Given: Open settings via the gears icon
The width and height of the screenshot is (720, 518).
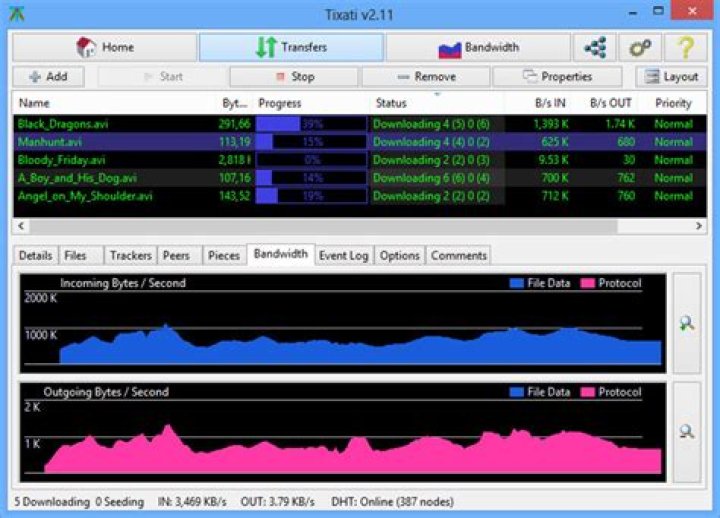Looking at the screenshot, I should coord(640,47).
